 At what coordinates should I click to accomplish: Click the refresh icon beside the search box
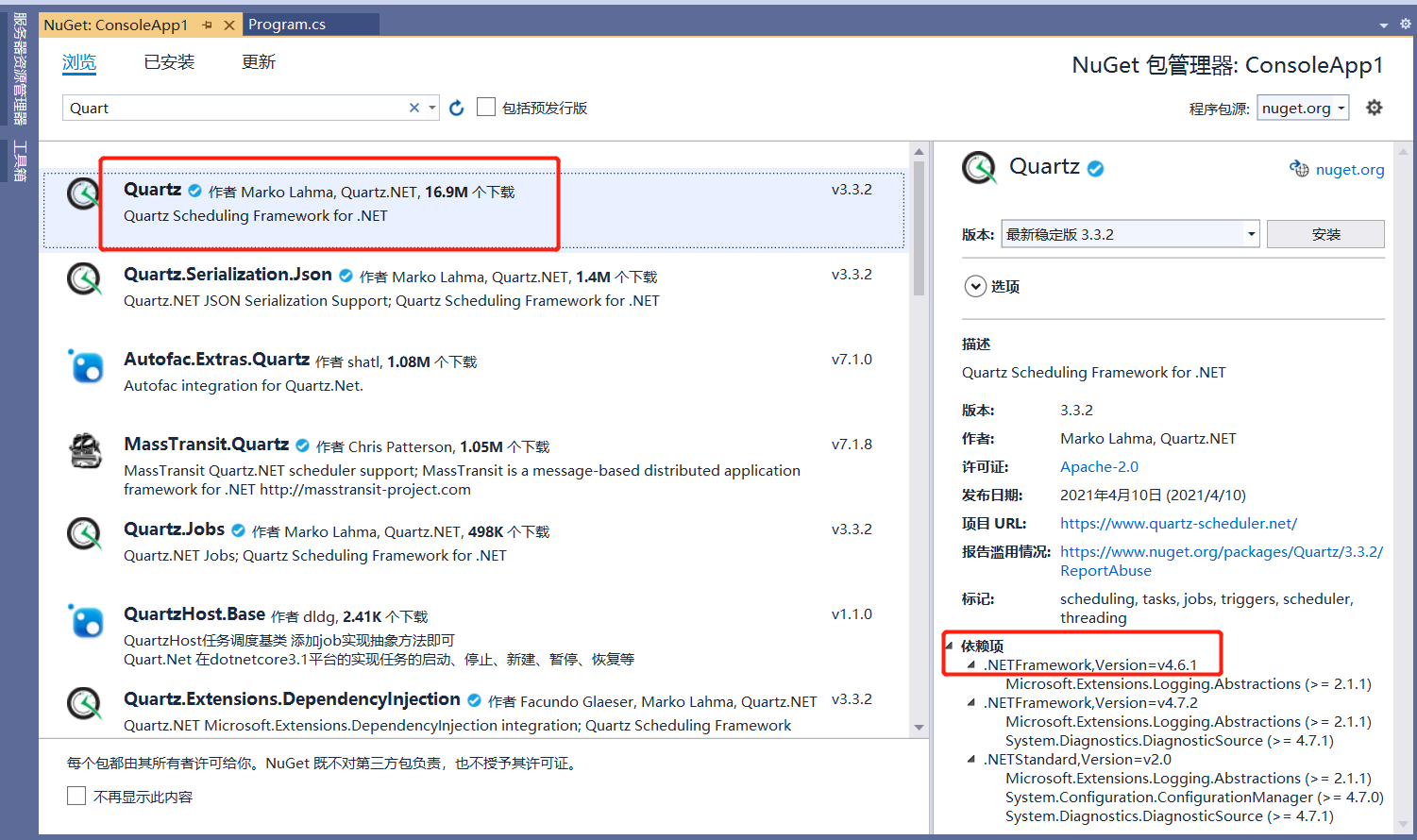point(457,108)
